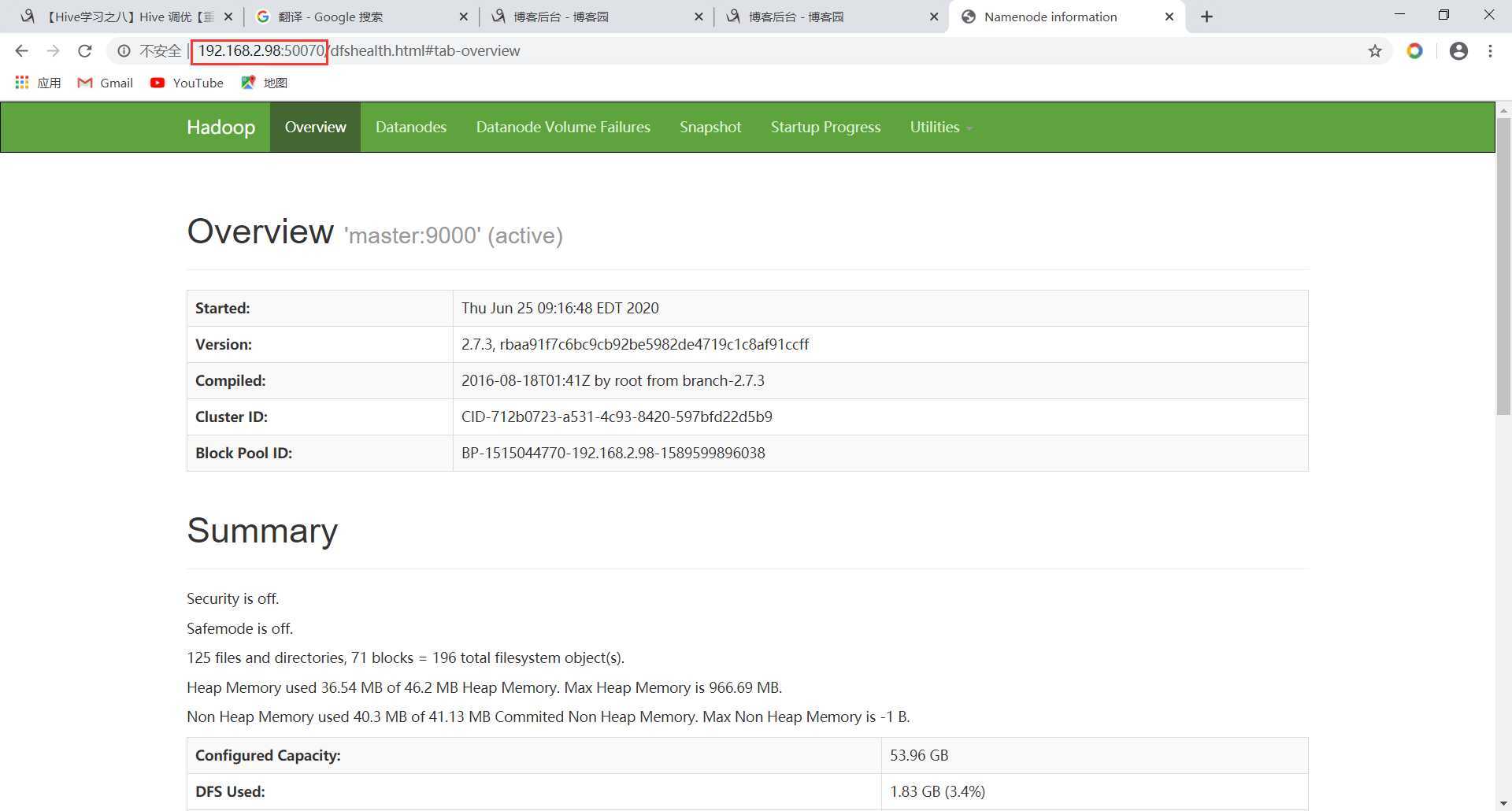Close the second 博客后台 - 博客园 tab
The width and height of the screenshot is (1512, 811).
(x=934, y=17)
